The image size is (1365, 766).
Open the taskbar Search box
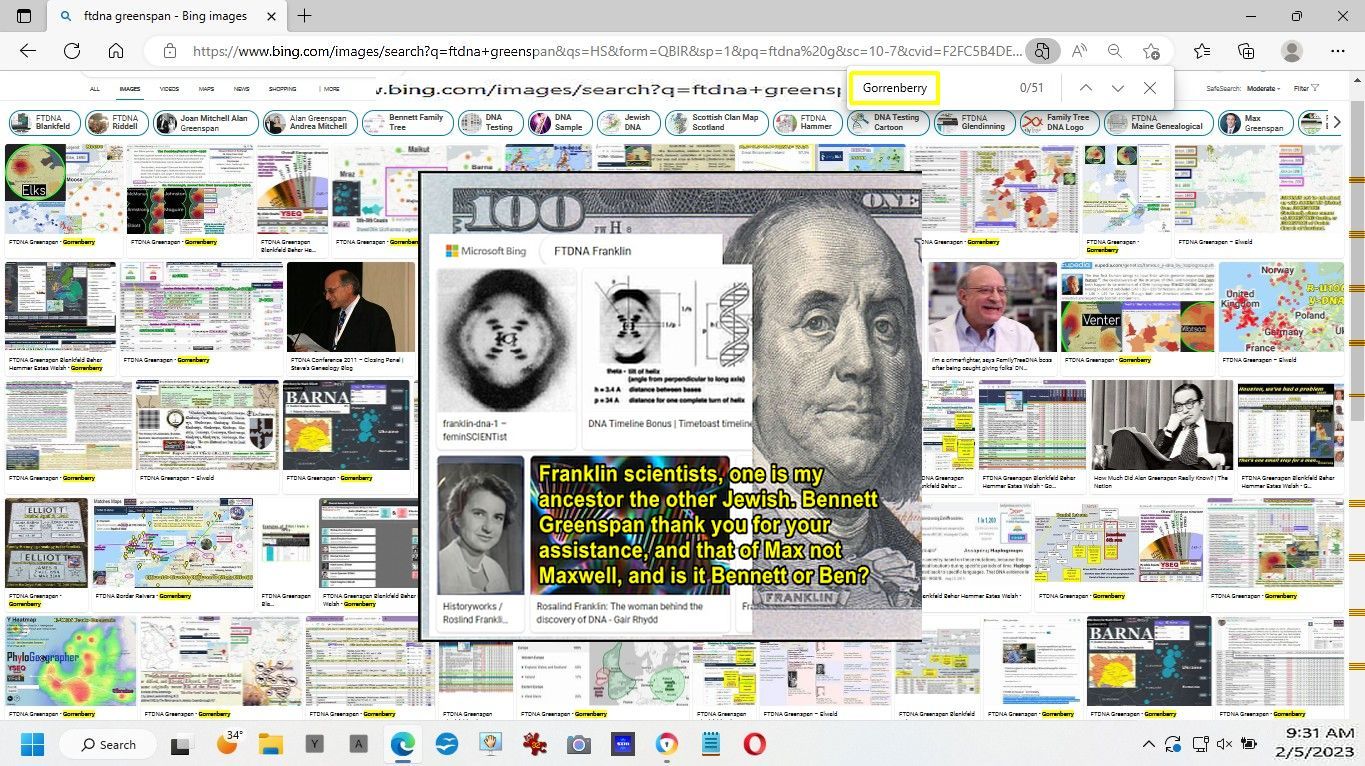coord(108,744)
